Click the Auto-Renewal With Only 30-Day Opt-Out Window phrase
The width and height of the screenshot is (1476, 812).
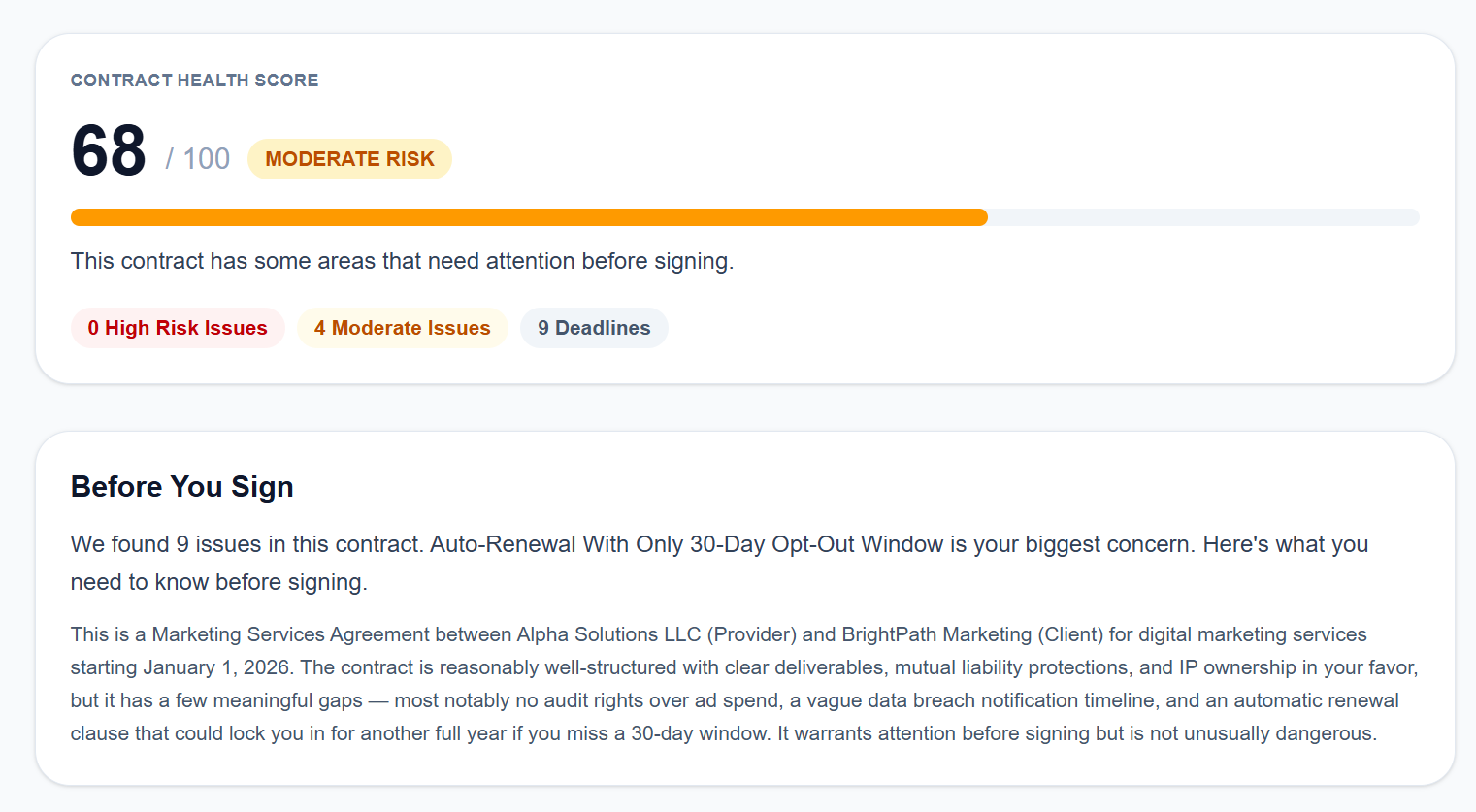pyautogui.click(x=686, y=544)
